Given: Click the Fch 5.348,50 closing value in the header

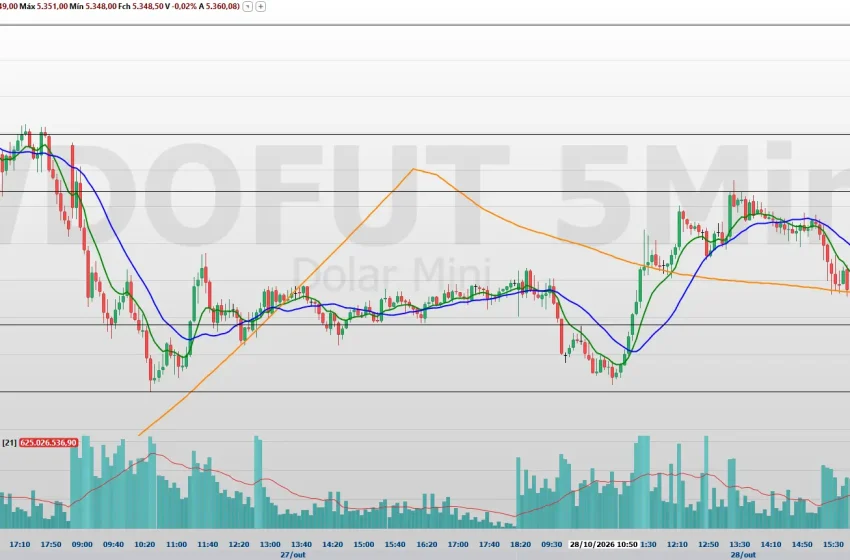Looking at the screenshot, I should click(x=140, y=7).
